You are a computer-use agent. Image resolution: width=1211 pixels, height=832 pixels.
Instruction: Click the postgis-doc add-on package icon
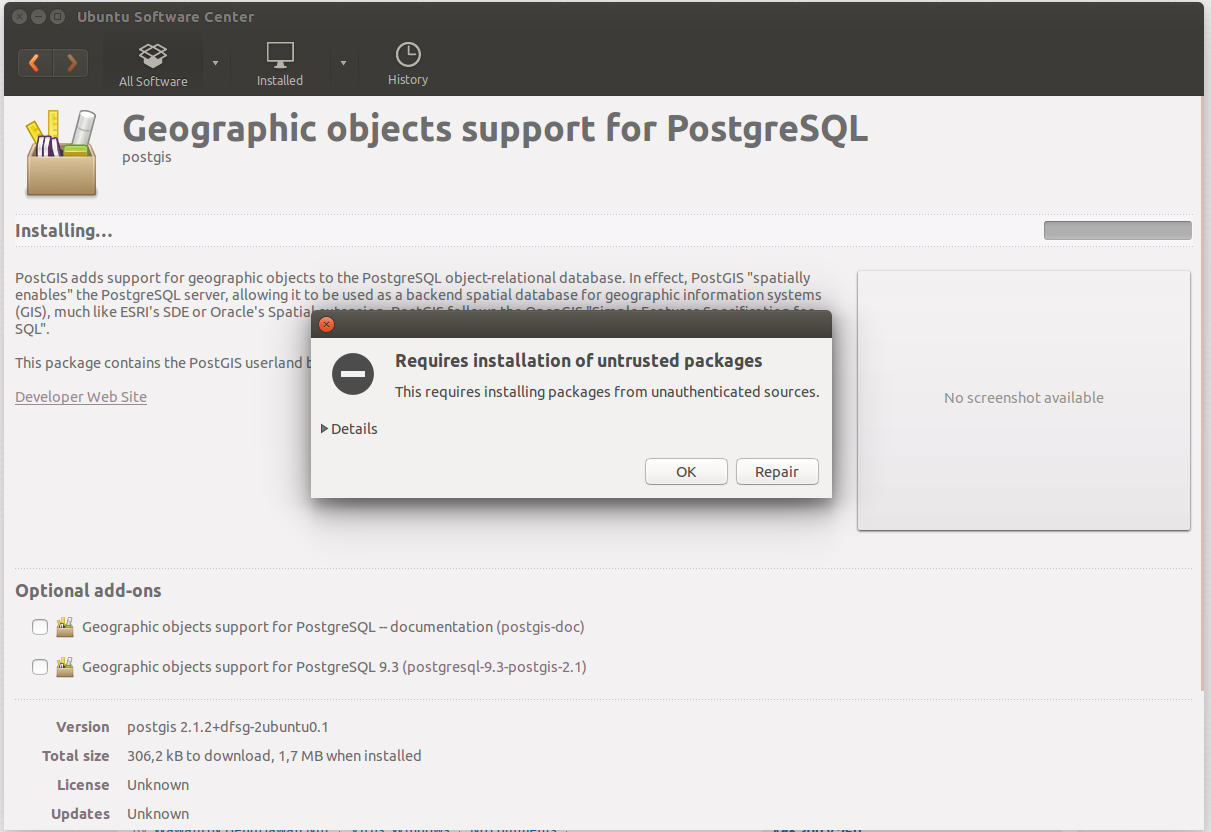[65, 627]
